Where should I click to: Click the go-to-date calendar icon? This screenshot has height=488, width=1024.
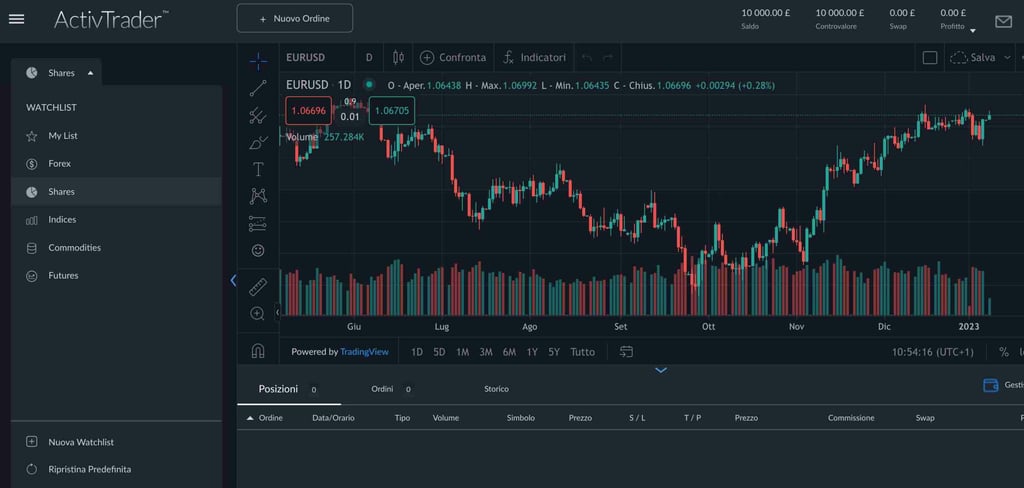(x=626, y=352)
